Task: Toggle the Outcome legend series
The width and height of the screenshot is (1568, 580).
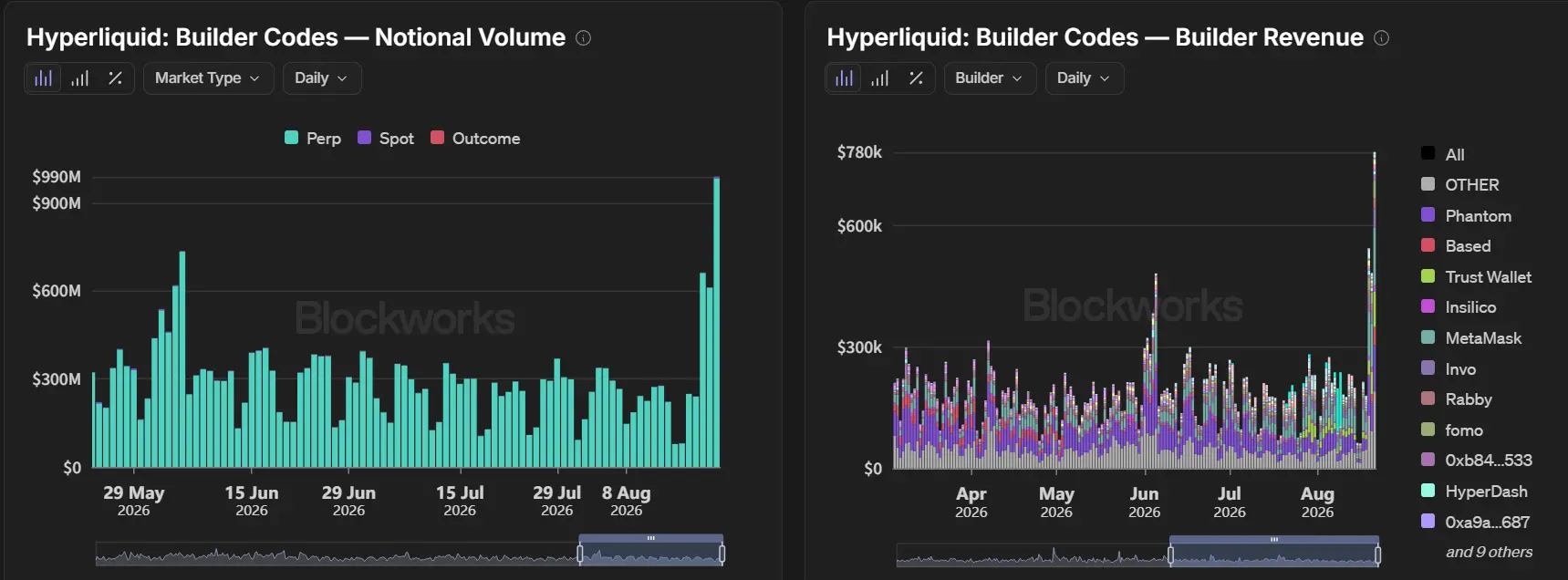Action: click(x=475, y=139)
